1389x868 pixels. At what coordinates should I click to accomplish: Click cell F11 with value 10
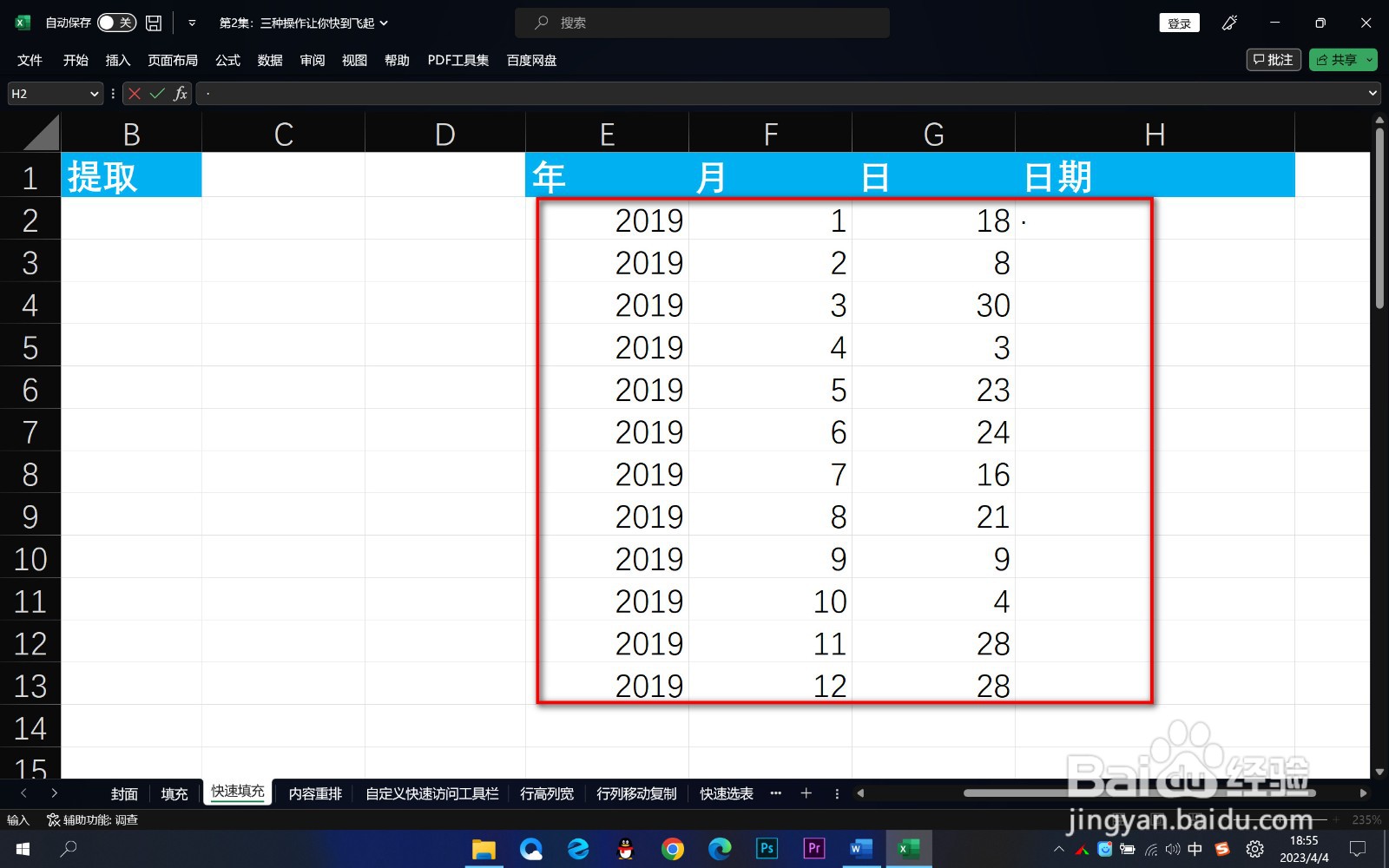pyautogui.click(x=770, y=601)
